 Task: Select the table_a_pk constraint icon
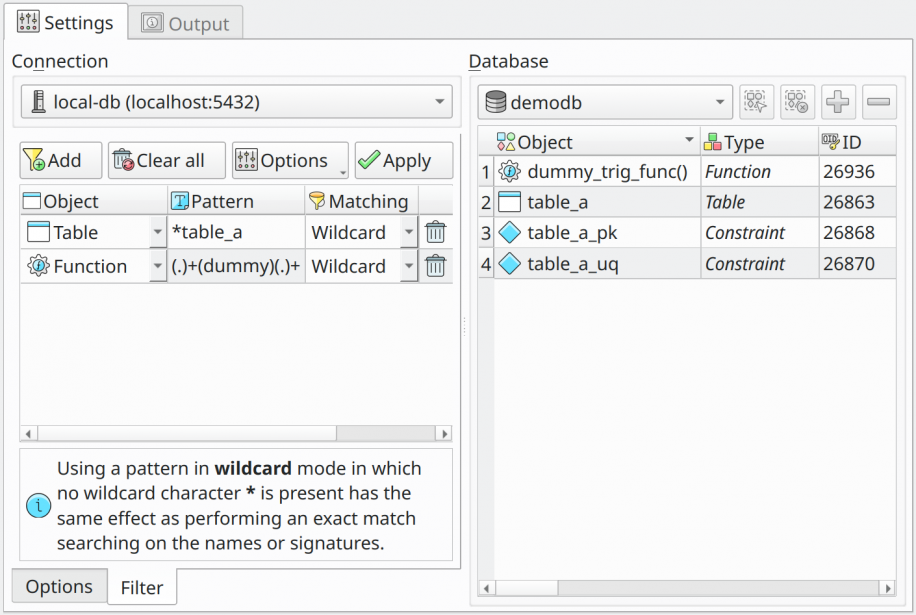[509, 232]
